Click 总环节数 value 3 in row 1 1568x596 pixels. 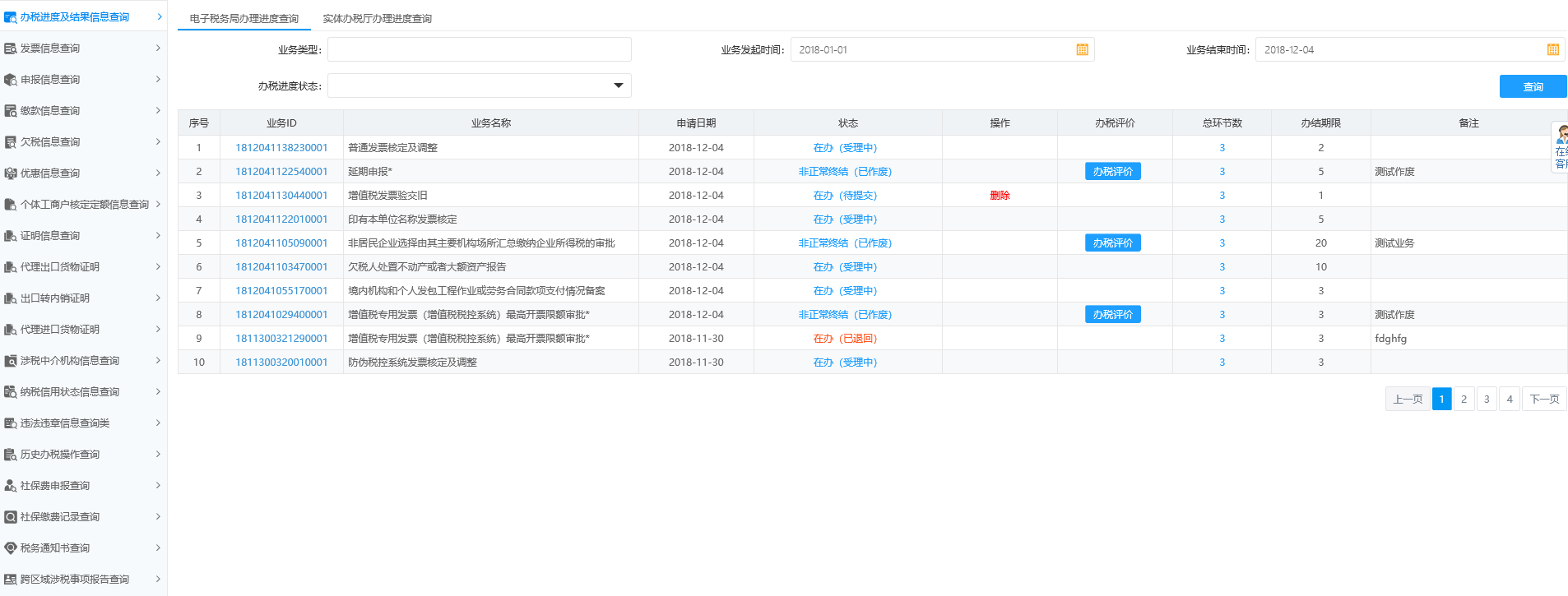(1222, 148)
